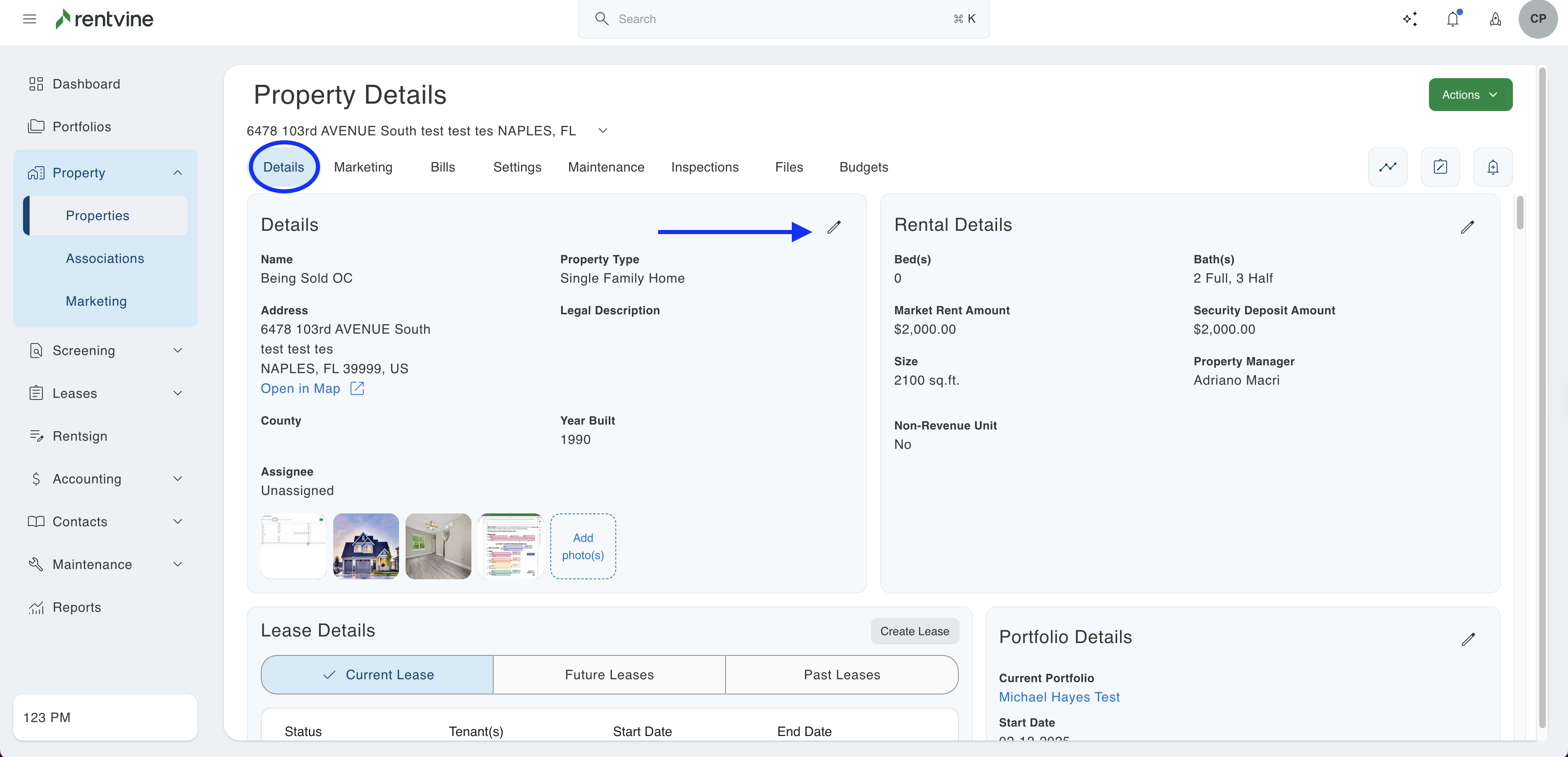Viewport: 1568px width, 757px height.
Task: Open the trend line chart icon
Action: 1387,167
